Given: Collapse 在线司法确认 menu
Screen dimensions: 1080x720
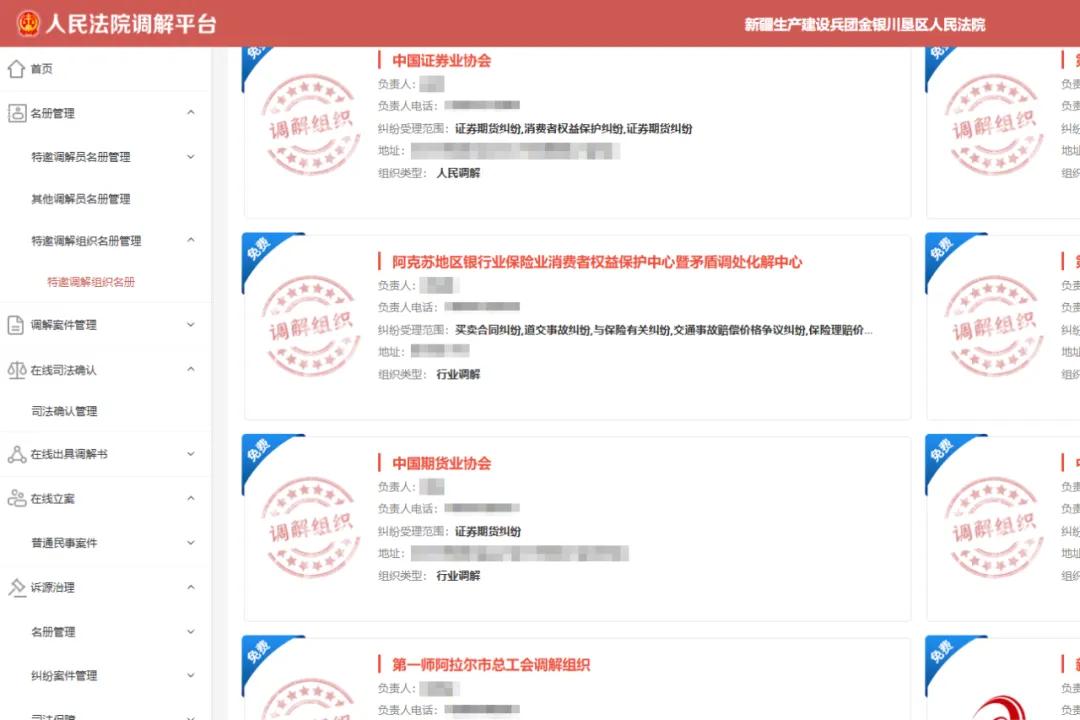Looking at the screenshot, I should point(191,369).
